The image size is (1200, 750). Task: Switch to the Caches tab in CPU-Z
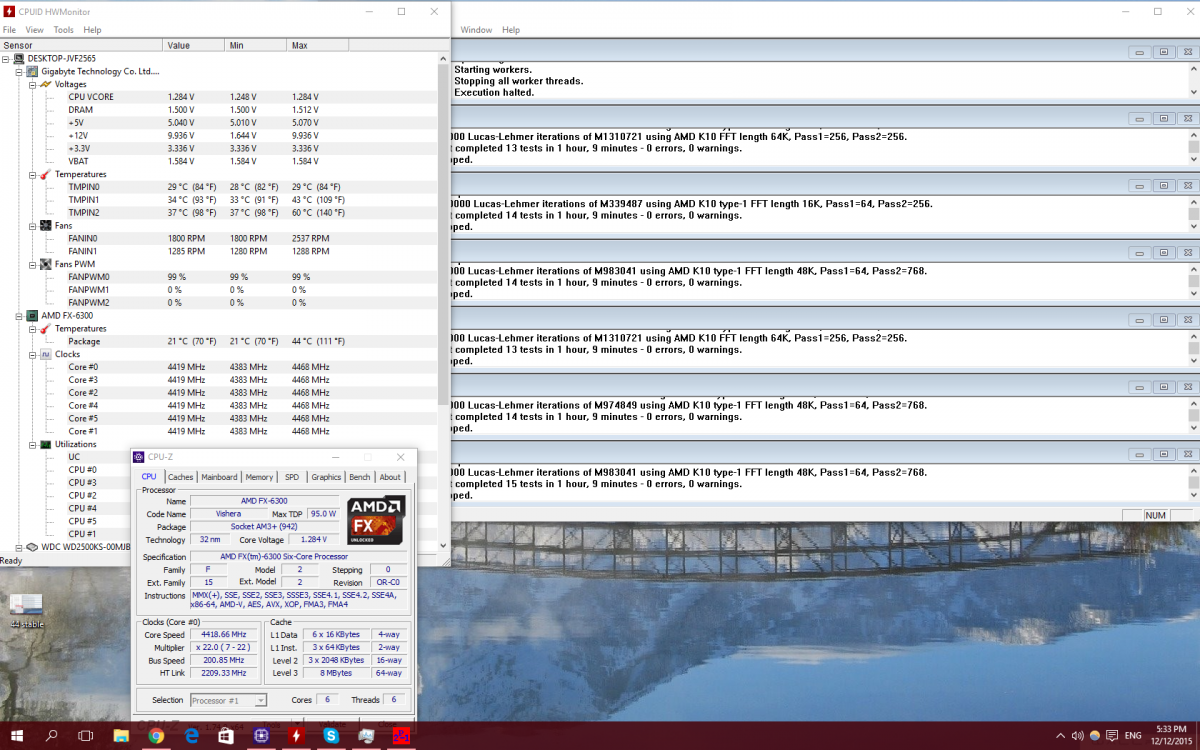181,477
